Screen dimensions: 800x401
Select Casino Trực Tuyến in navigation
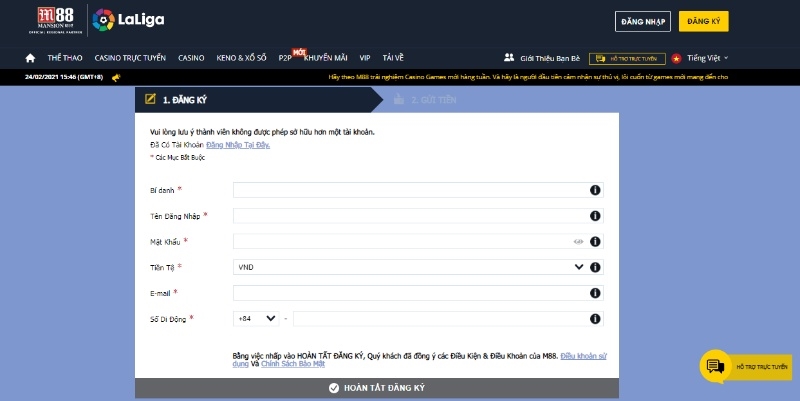[130, 58]
